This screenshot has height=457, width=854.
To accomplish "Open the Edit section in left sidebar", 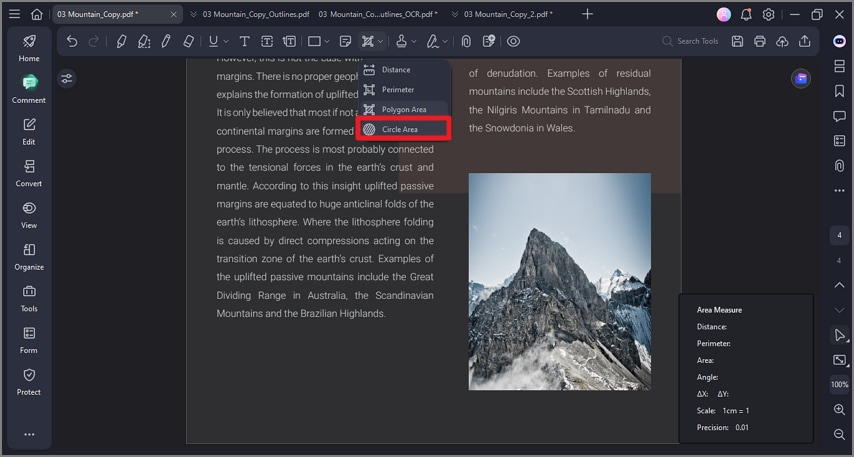I will click(29, 131).
